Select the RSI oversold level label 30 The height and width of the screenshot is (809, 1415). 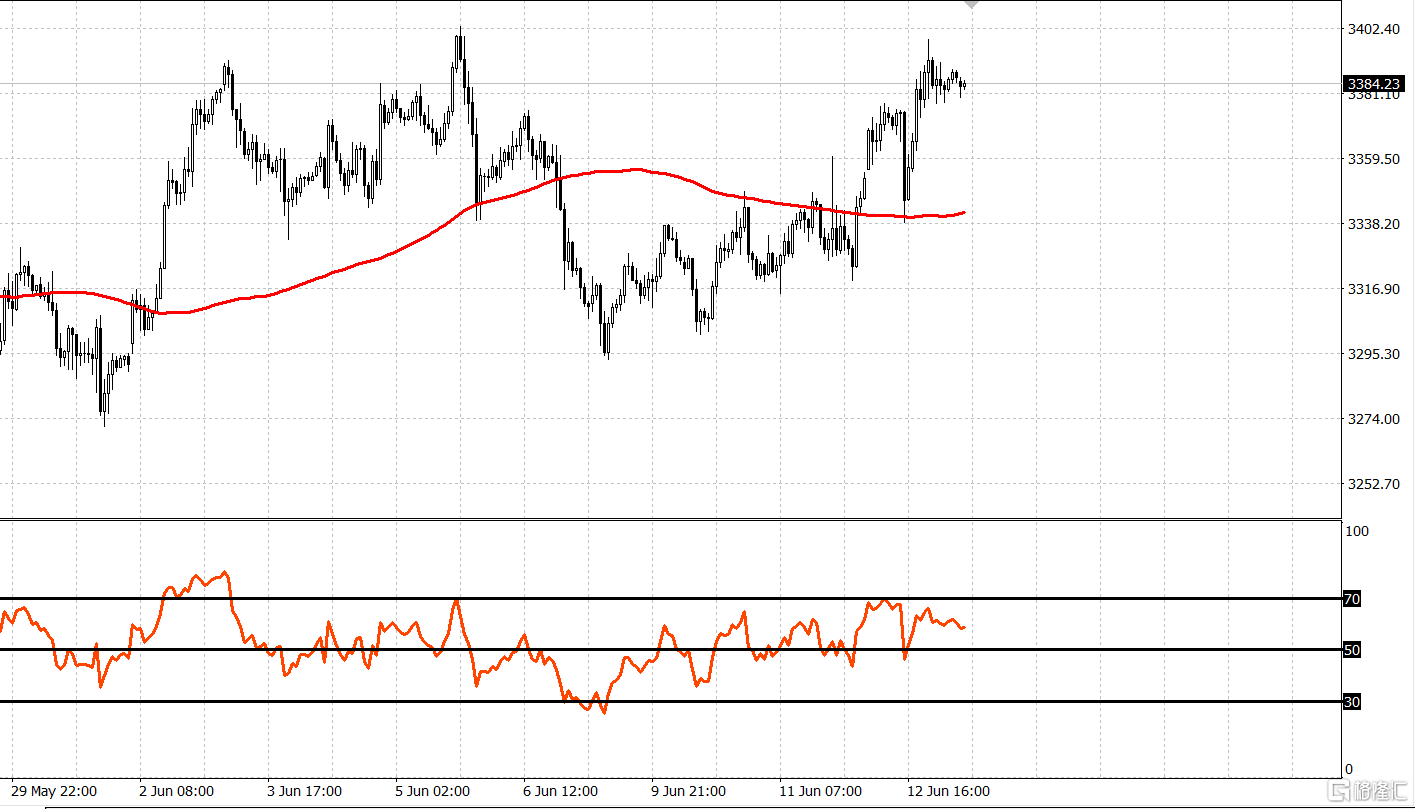(x=1352, y=702)
